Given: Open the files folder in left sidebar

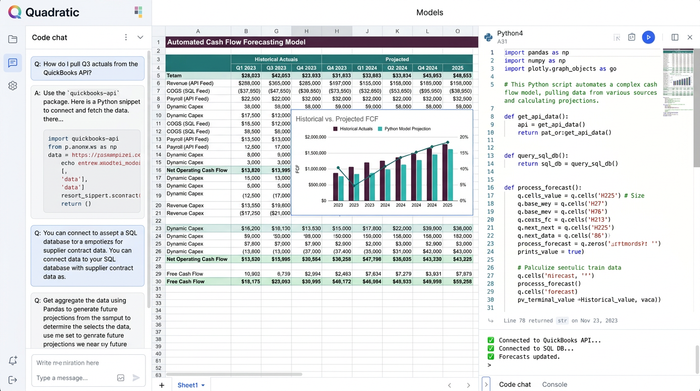Looking at the screenshot, I should 12,39.
